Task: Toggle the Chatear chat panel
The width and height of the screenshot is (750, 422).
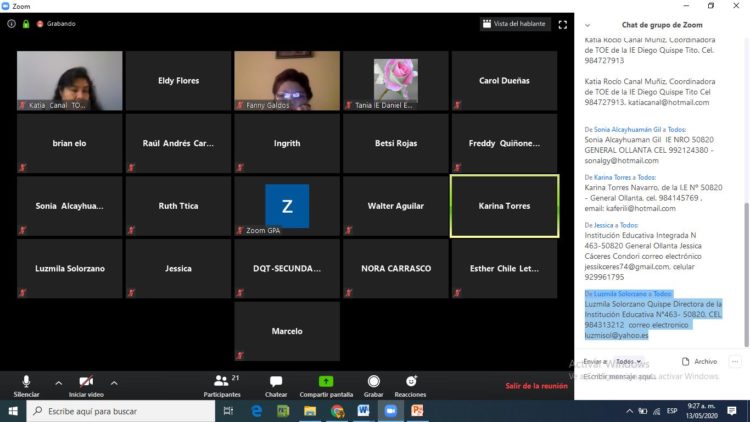Action: pyautogui.click(x=276, y=385)
